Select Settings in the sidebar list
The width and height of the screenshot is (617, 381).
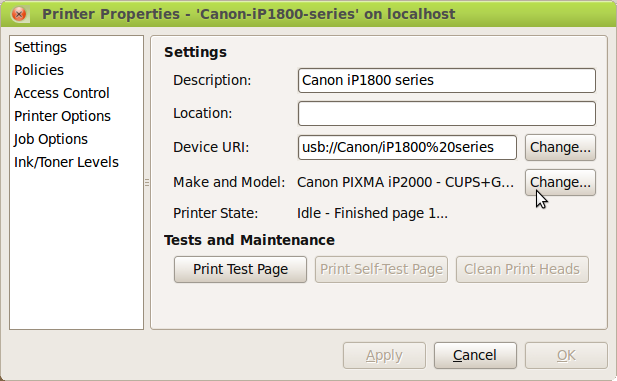click(41, 47)
